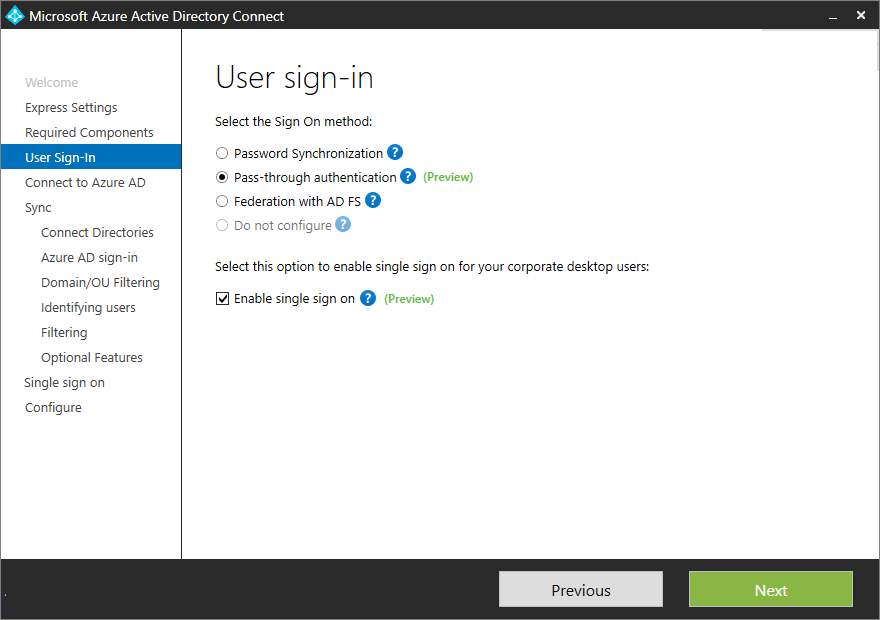
Task: Select the User Sign-In step
Action: 91,157
